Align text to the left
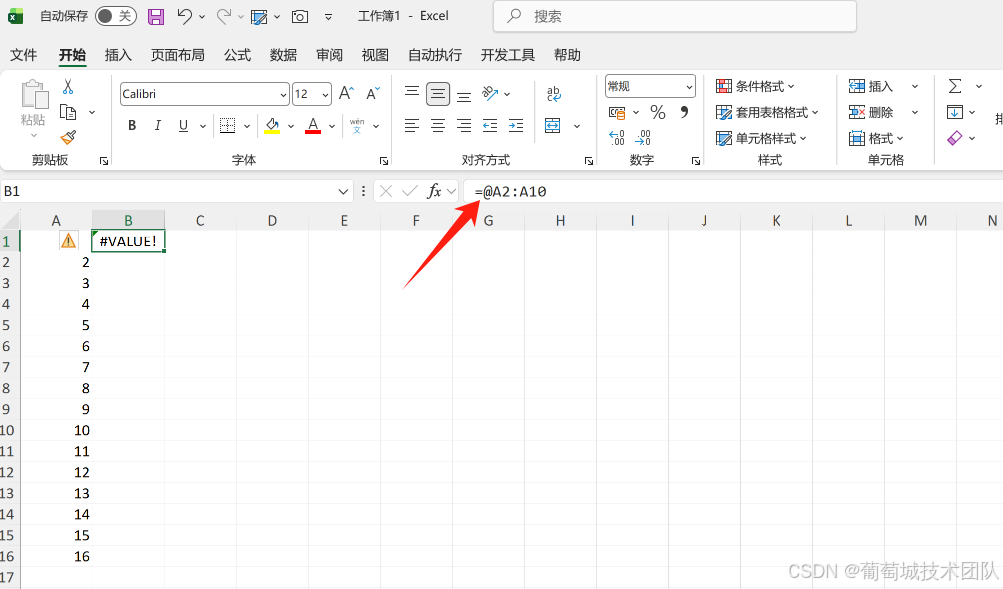 click(x=412, y=125)
